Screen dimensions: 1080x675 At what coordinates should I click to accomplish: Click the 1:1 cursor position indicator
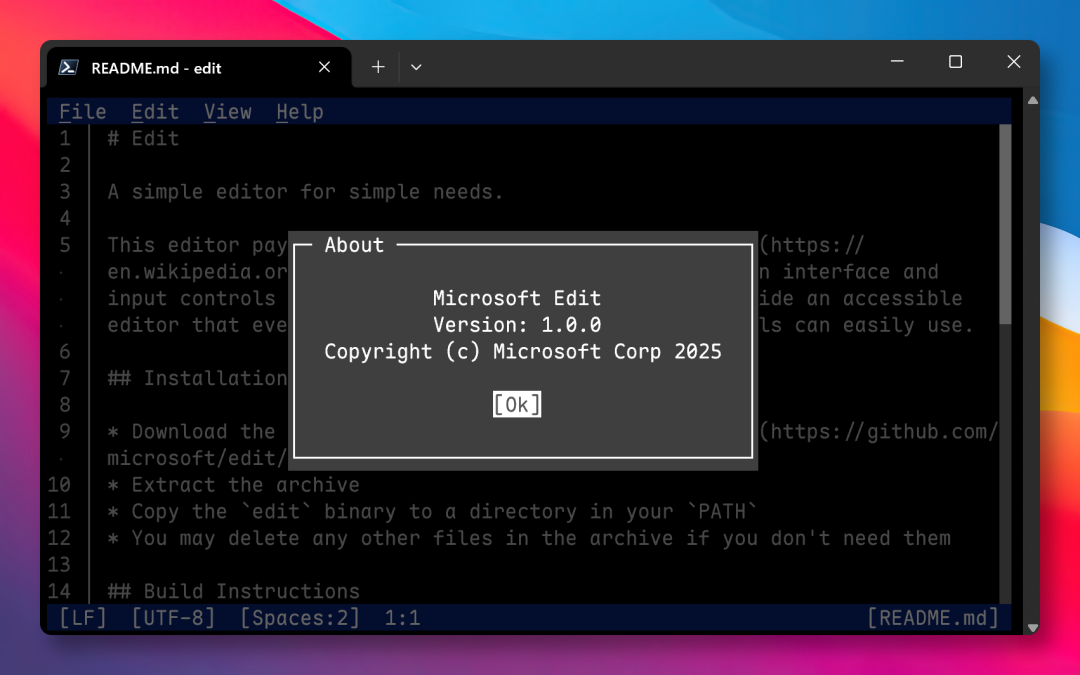tap(402, 618)
